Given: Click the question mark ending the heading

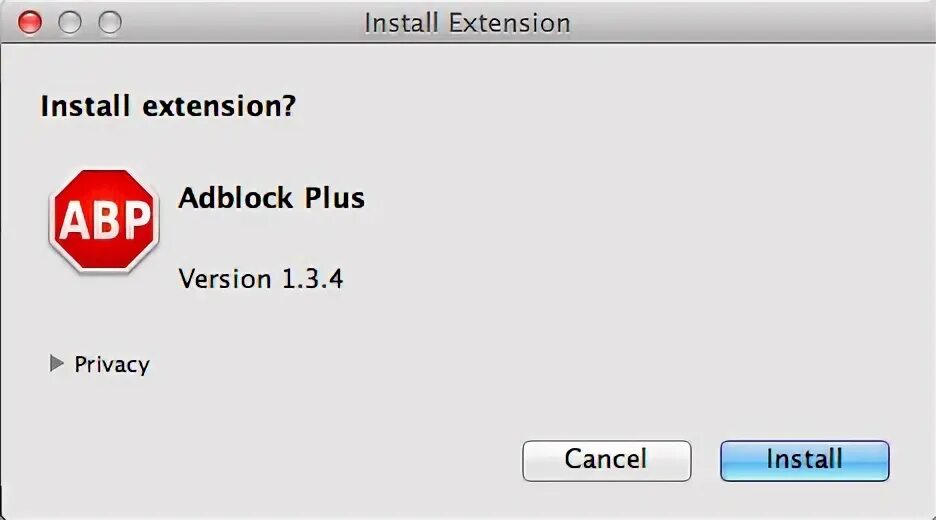Looking at the screenshot, I should tap(288, 105).
